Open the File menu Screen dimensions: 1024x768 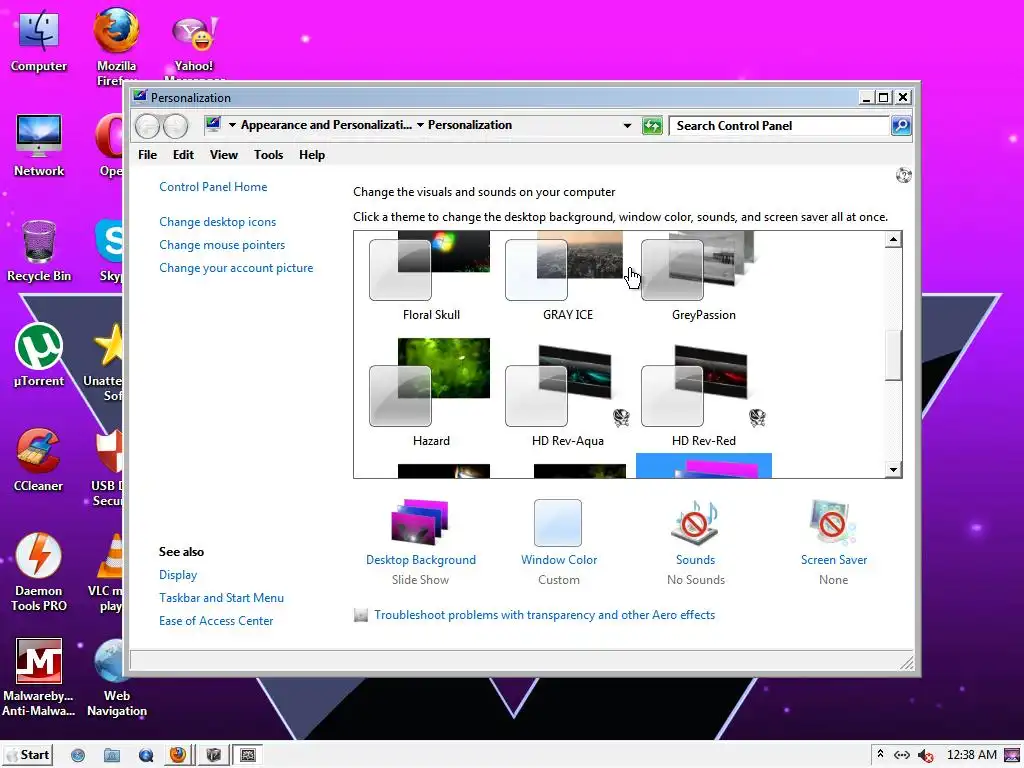coord(148,155)
